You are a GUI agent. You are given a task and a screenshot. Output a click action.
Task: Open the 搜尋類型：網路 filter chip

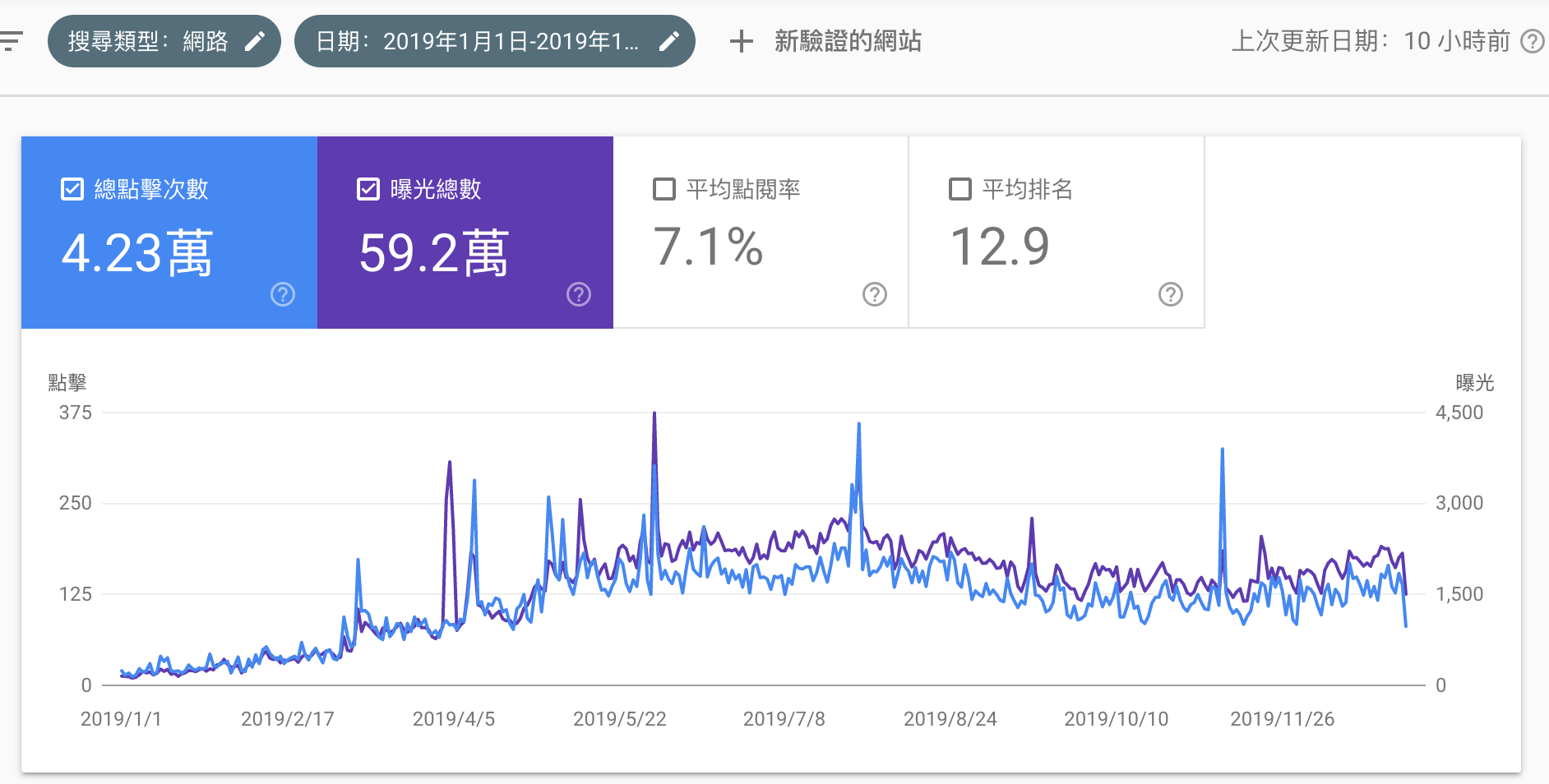pyautogui.click(x=148, y=41)
